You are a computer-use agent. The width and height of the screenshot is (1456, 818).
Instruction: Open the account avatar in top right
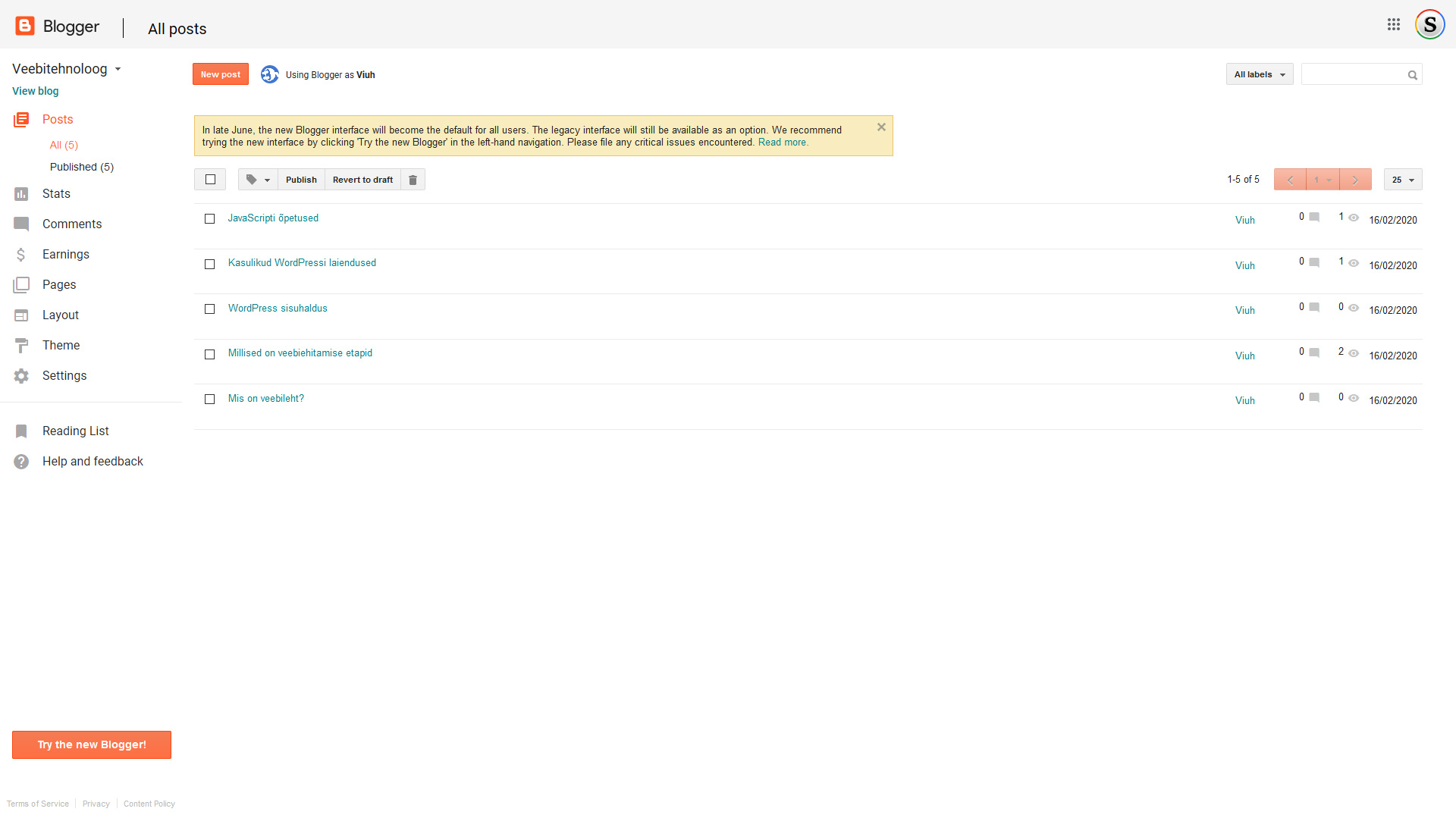[x=1429, y=24]
